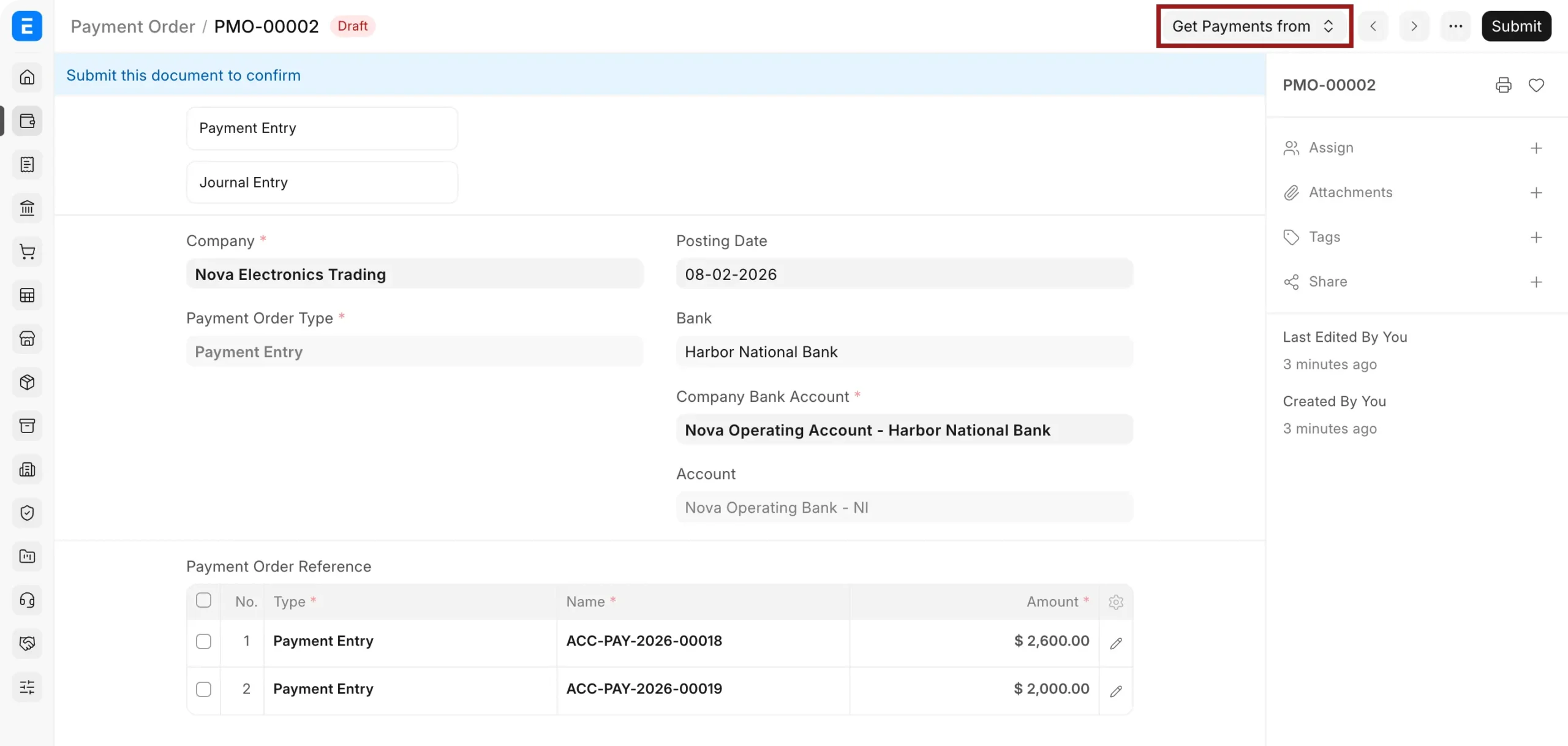This screenshot has height=746, width=1568.
Task: Tick the select-all checkbox in table header
Action: (x=203, y=600)
